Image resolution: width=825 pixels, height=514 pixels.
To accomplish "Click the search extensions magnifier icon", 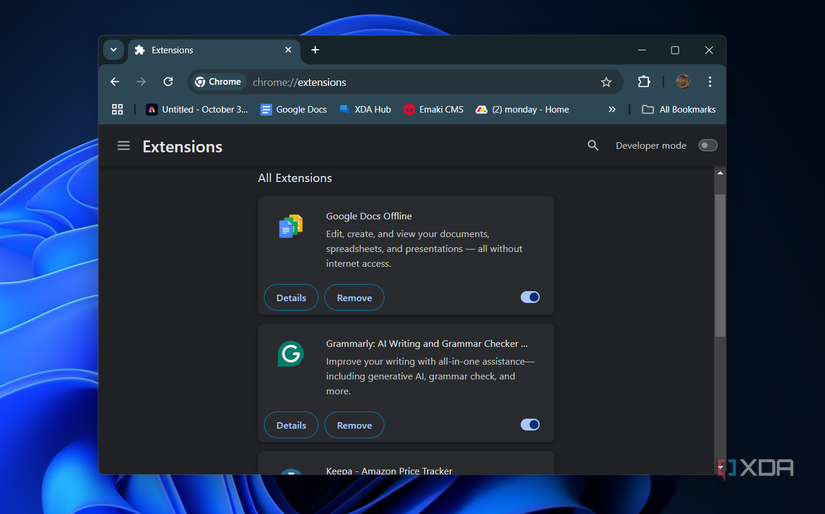I will (x=593, y=146).
